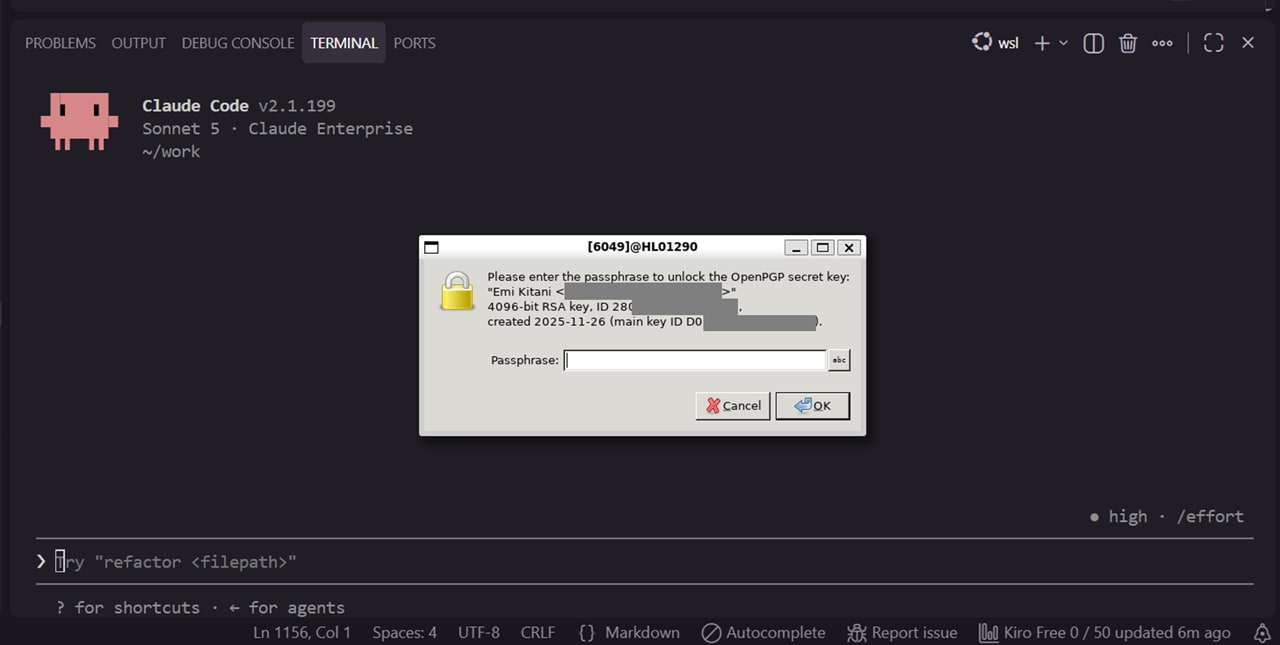This screenshot has width=1280, height=645.
Task: Open the passphrase dialog window menu icon
Action: click(432, 247)
